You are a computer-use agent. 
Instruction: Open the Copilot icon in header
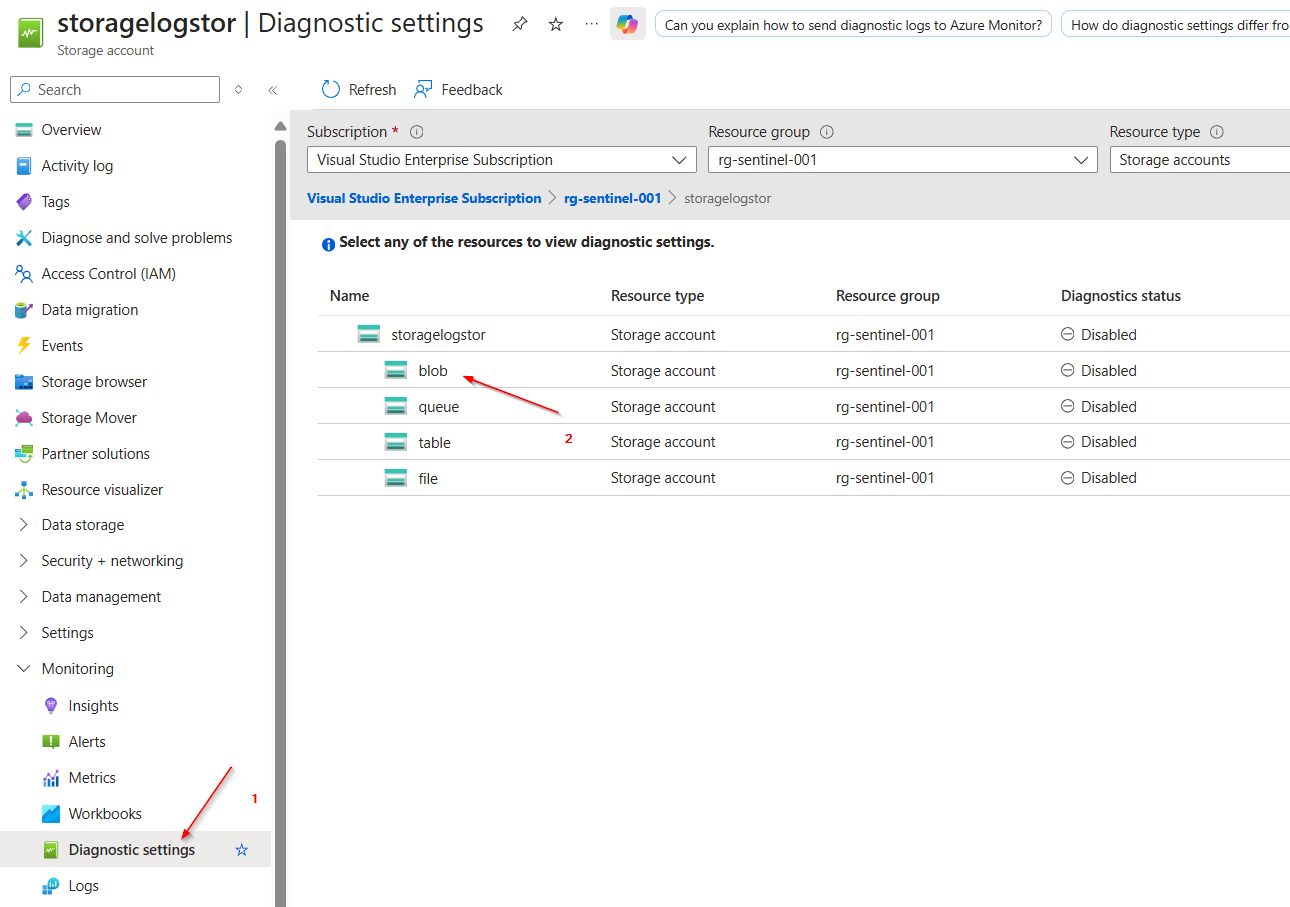click(627, 25)
